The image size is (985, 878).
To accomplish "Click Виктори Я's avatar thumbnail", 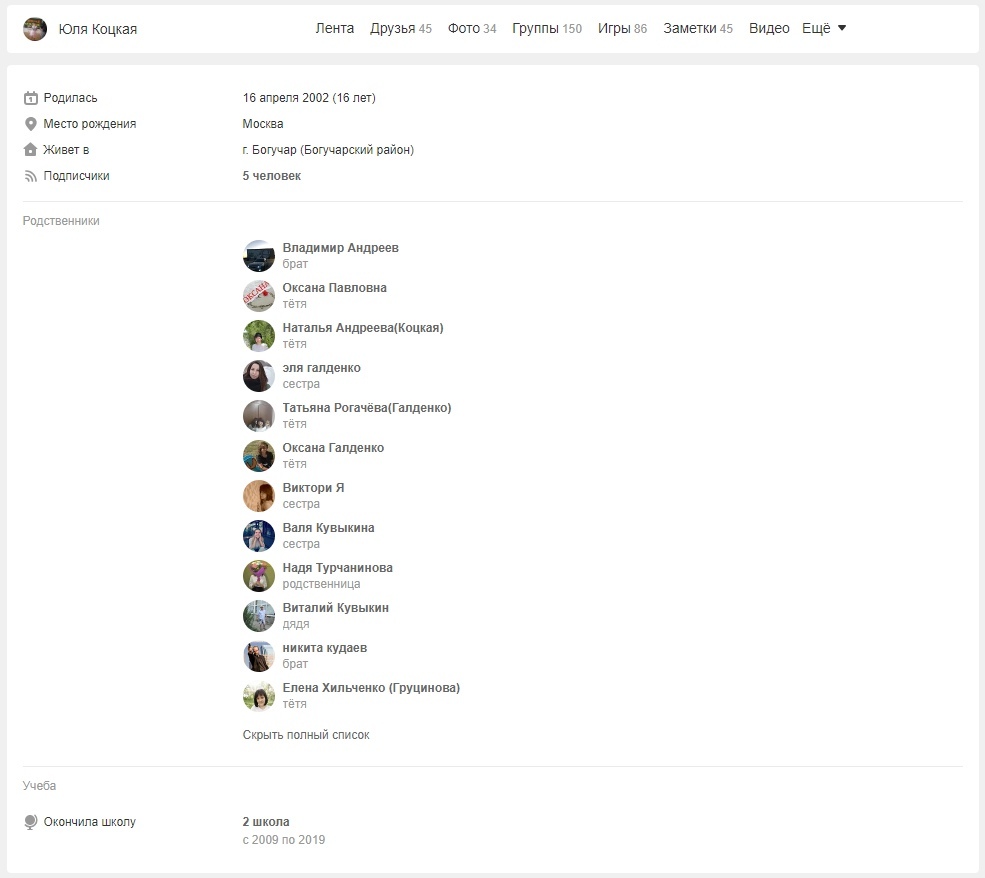I will (x=259, y=496).
